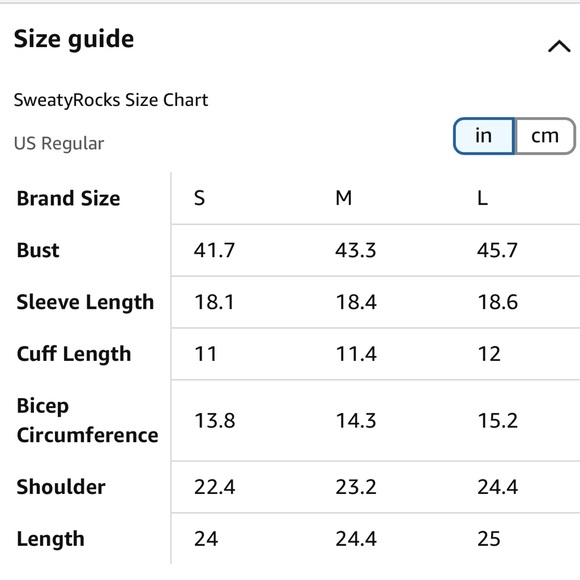Viewport: 580px width, 580px height.
Task: Click the medium bust value 43.3
Action: point(356,250)
